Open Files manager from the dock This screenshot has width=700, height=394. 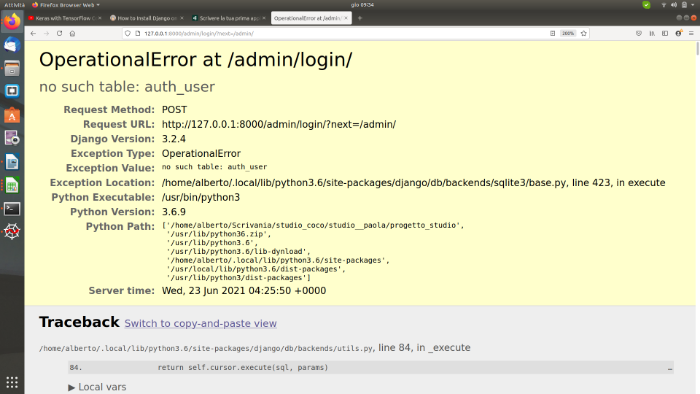pos(12,68)
